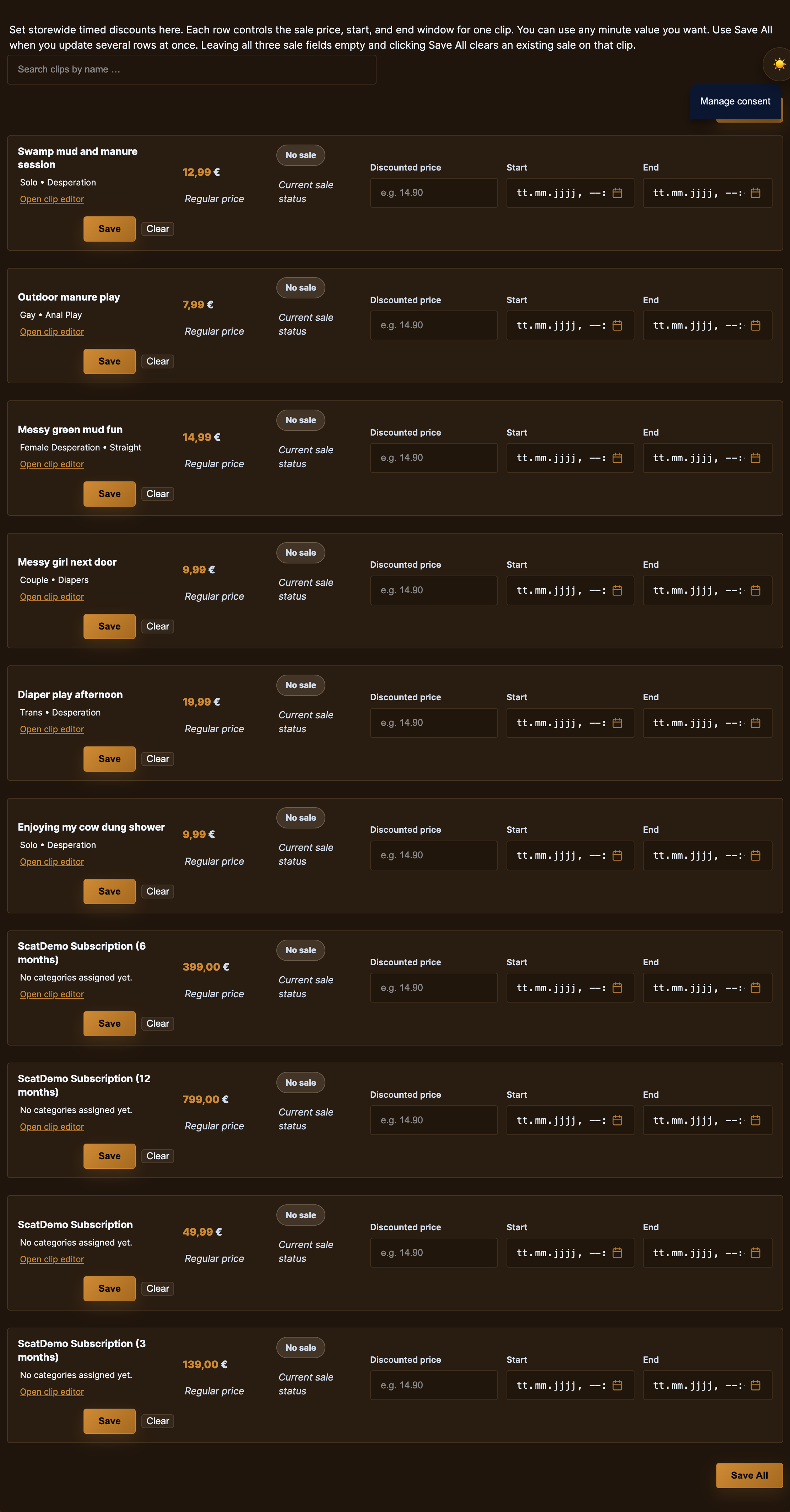The width and height of the screenshot is (790, 1512).
Task: Click the Start date field for cow dung shower
Action: click(x=570, y=855)
